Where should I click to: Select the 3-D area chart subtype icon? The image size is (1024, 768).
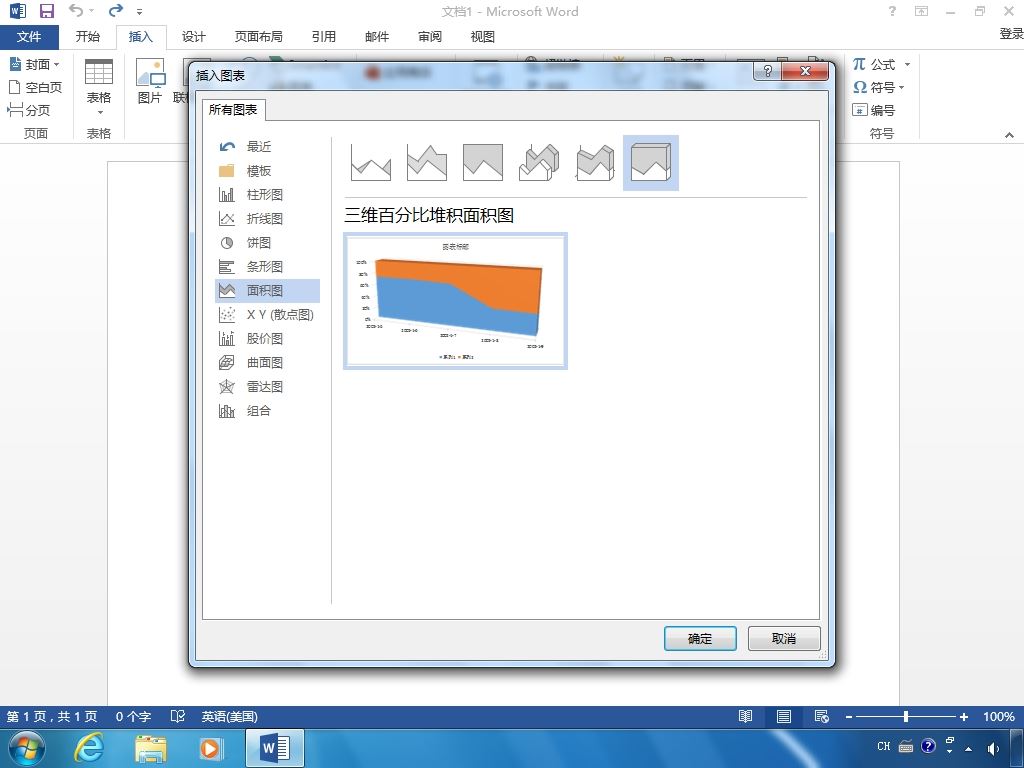pos(539,163)
